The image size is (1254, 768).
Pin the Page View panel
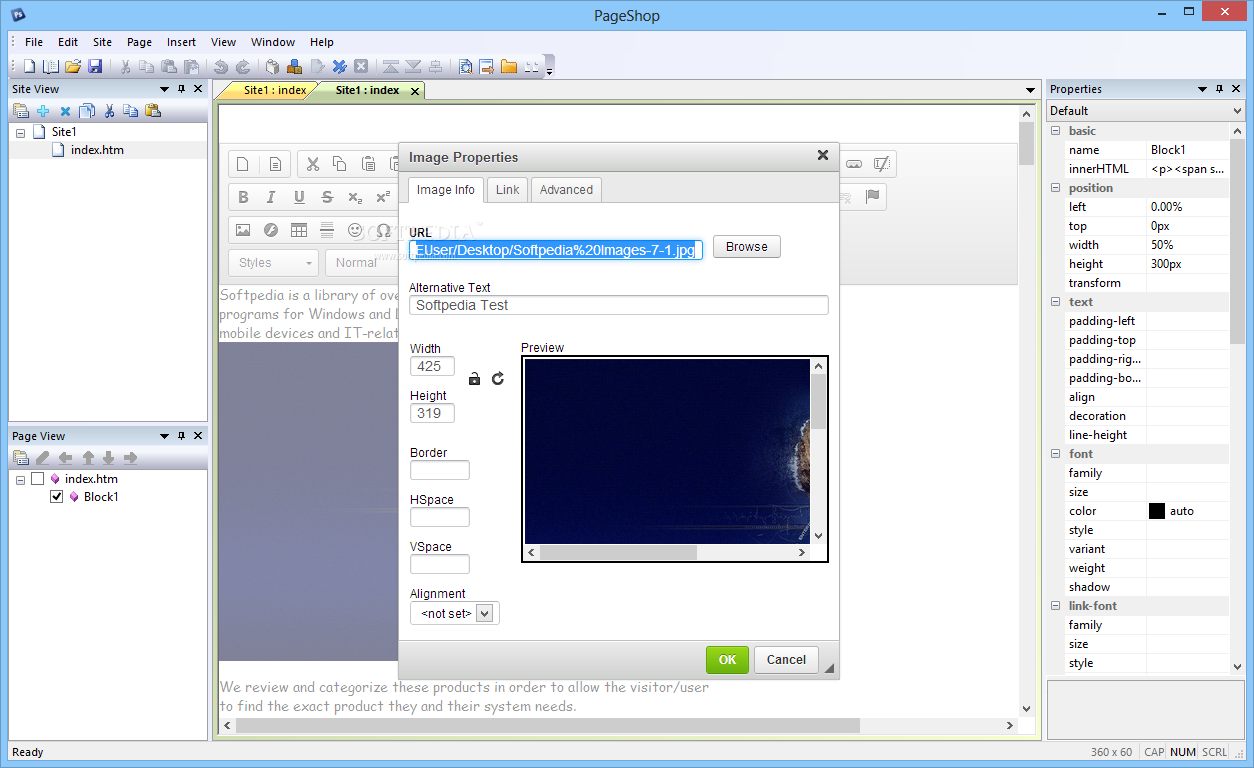coord(181,436)
